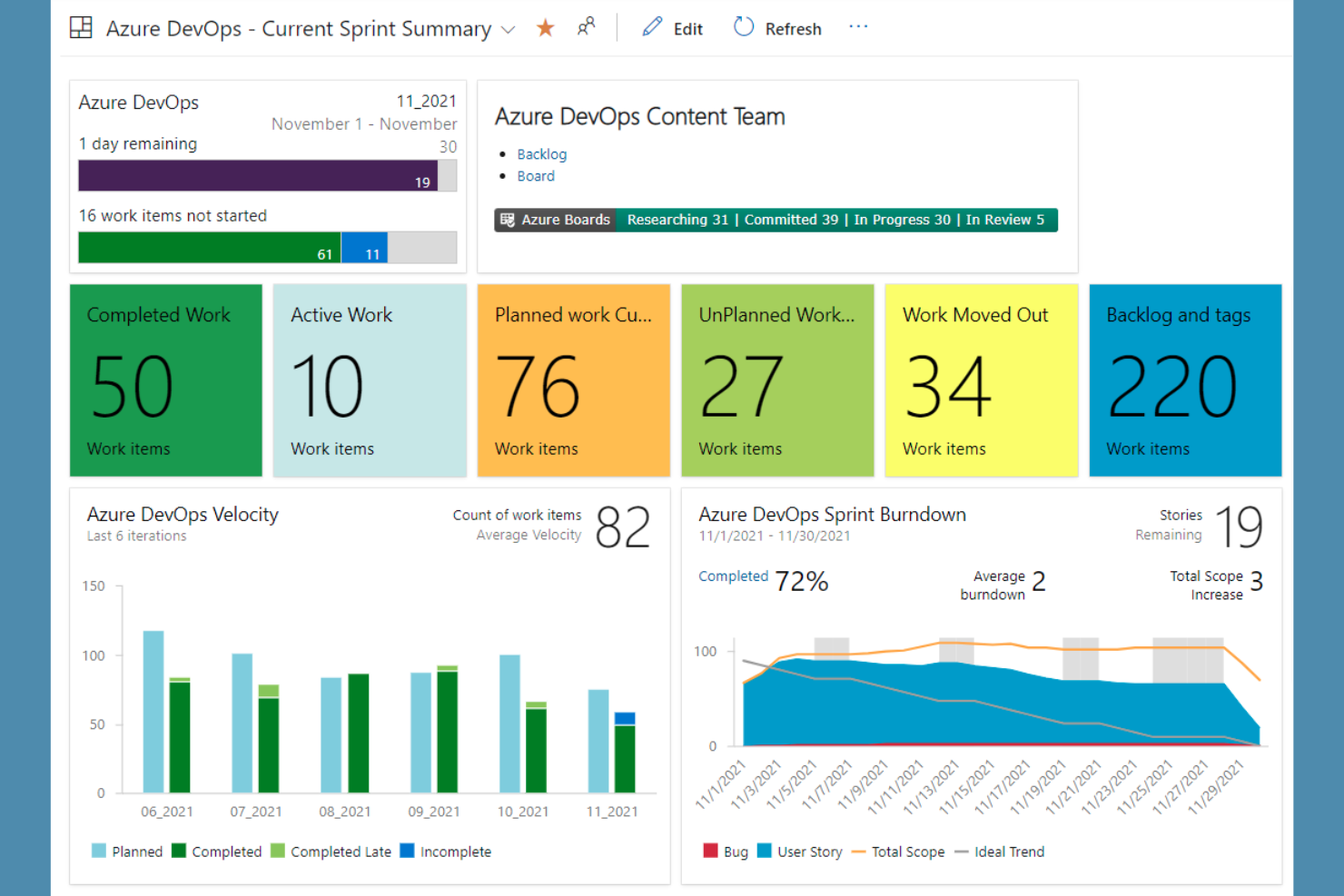The width and height of the screenshot is (1344, 896).
Task: Click the green 61 work items bar
Action: pos(210,247)
